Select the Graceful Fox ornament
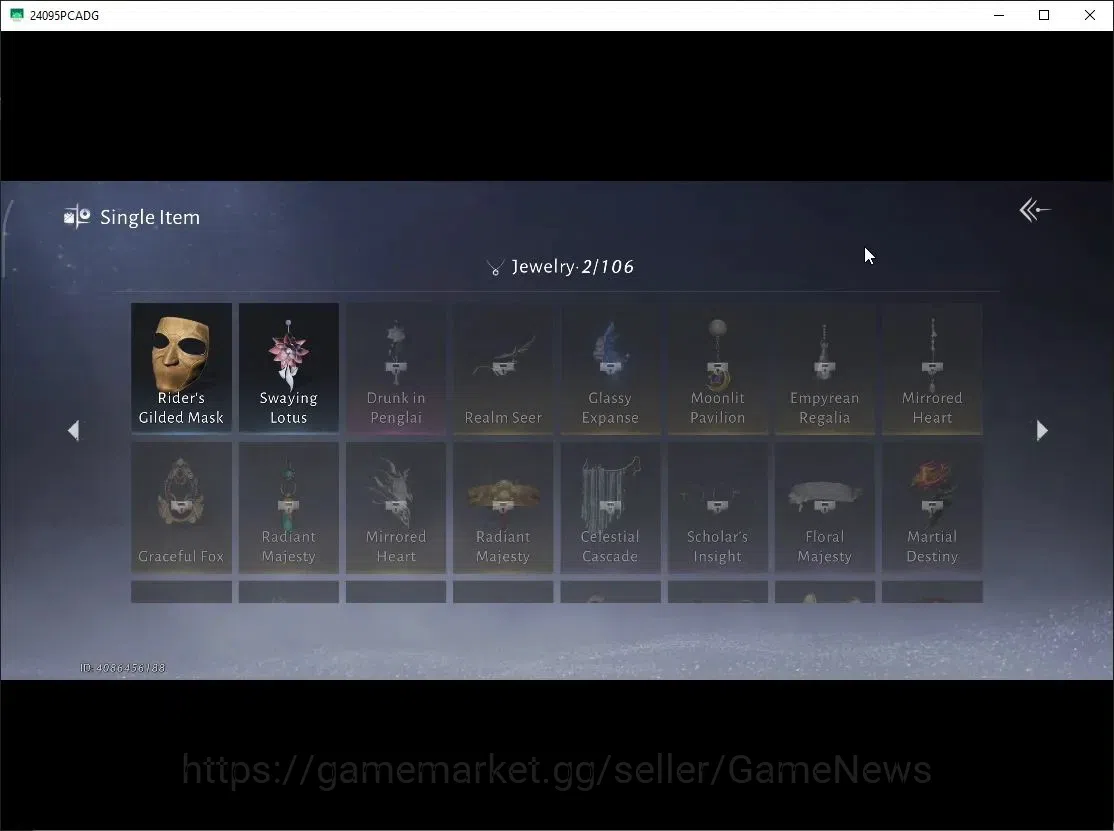Viewport: 1114px width, 831px height. [181, 507]
